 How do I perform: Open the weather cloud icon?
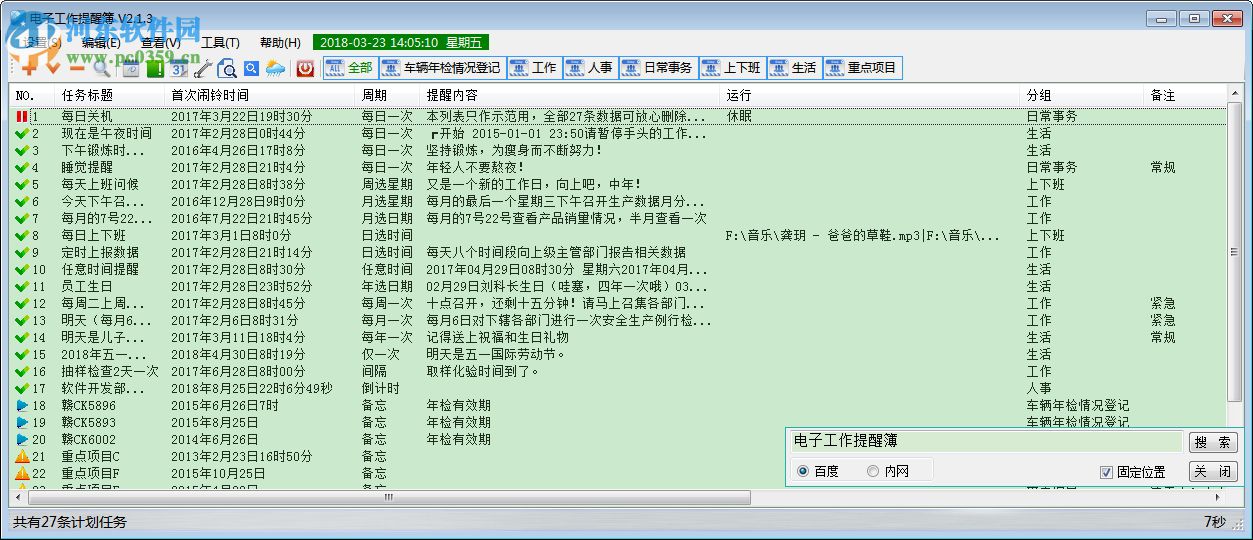(275, 69)
